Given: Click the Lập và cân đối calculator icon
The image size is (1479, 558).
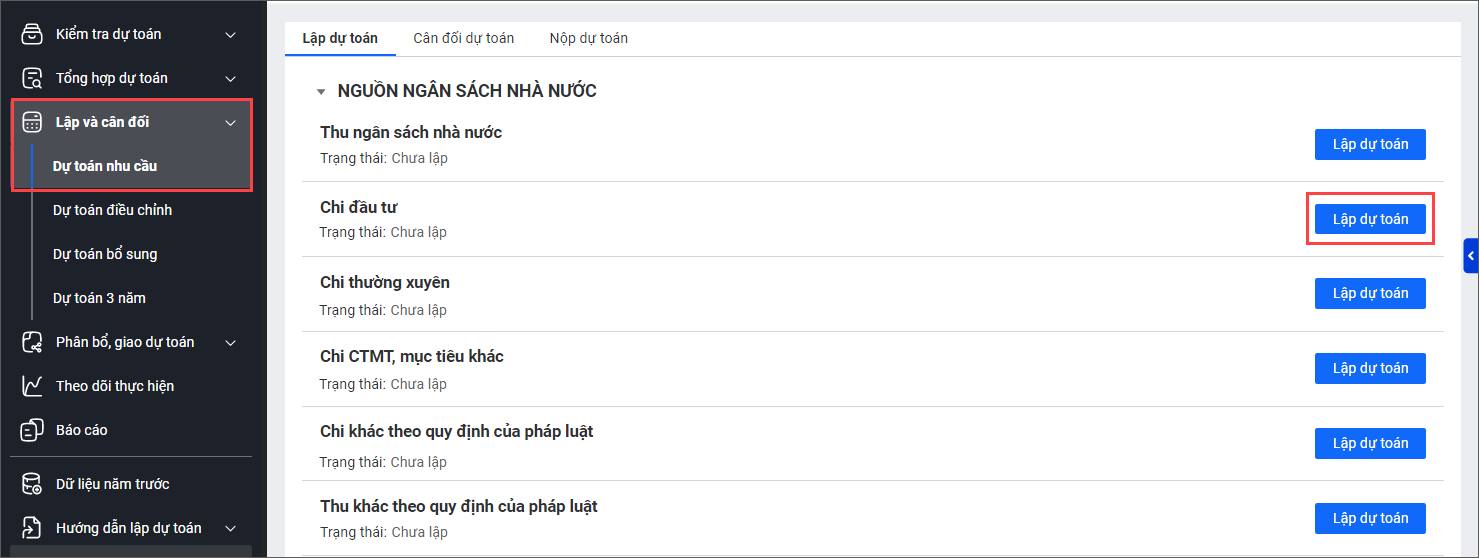Looking at the screenshot, I should 33,122.
